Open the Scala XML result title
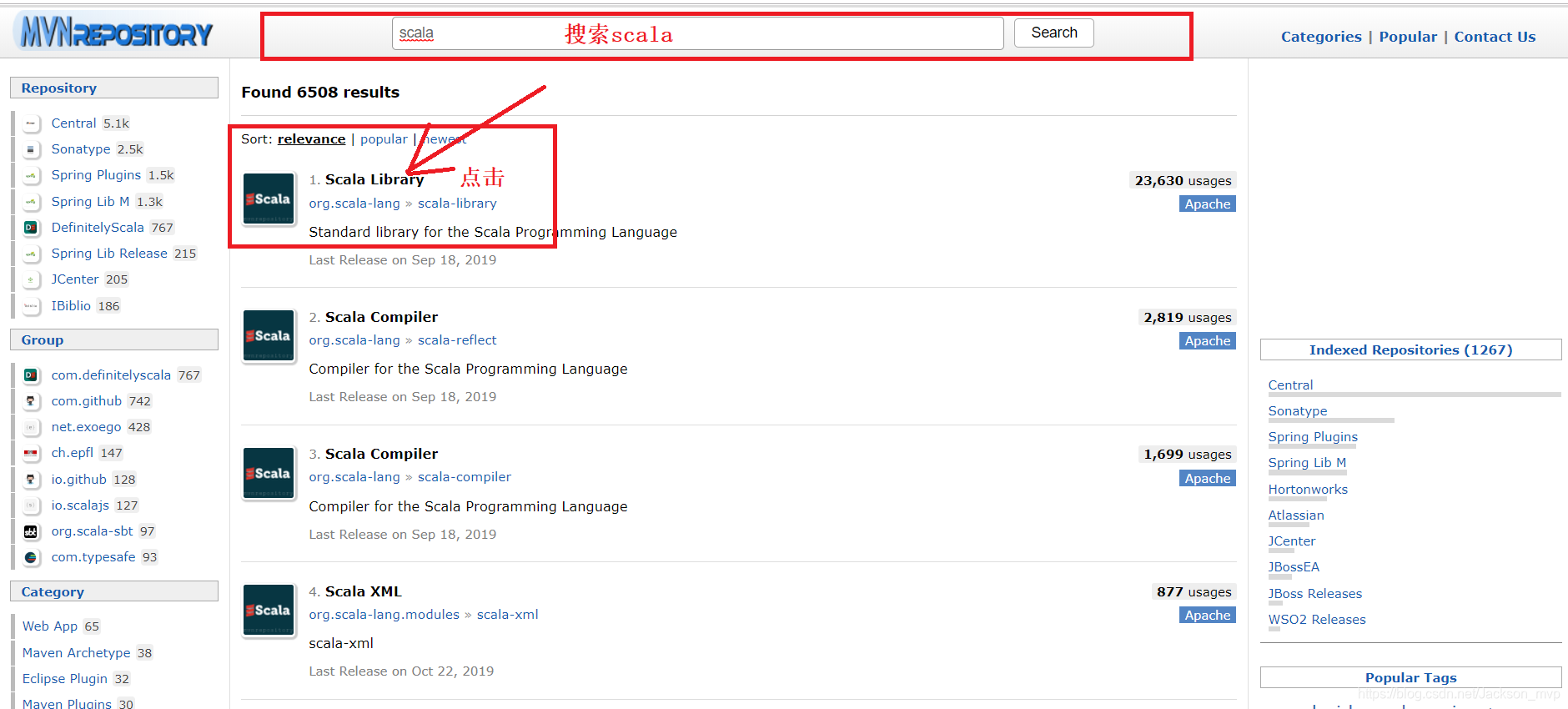The image size is (1568, 709). [x=364, y=591]
